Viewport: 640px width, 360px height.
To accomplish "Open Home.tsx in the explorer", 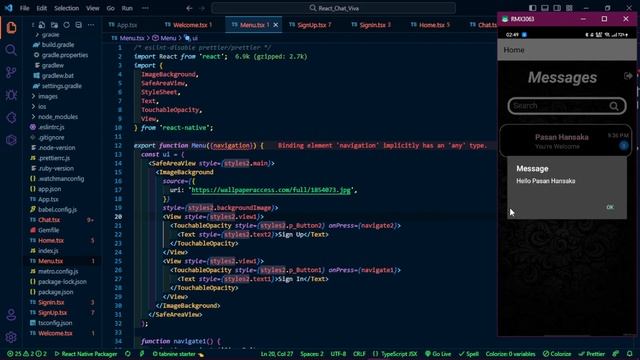I will pyautogui.click(x=51, y=240).
